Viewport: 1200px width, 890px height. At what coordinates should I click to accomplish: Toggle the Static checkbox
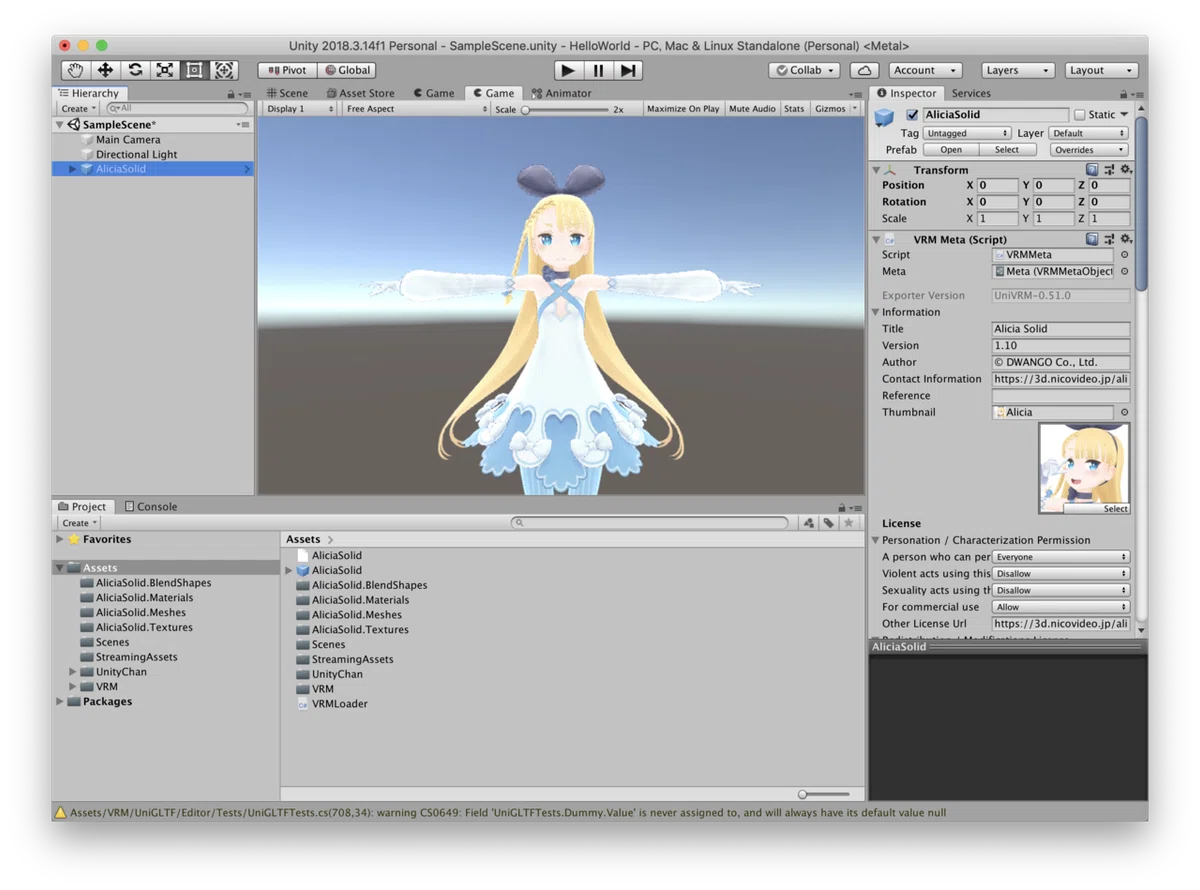tap(1079, 115)
